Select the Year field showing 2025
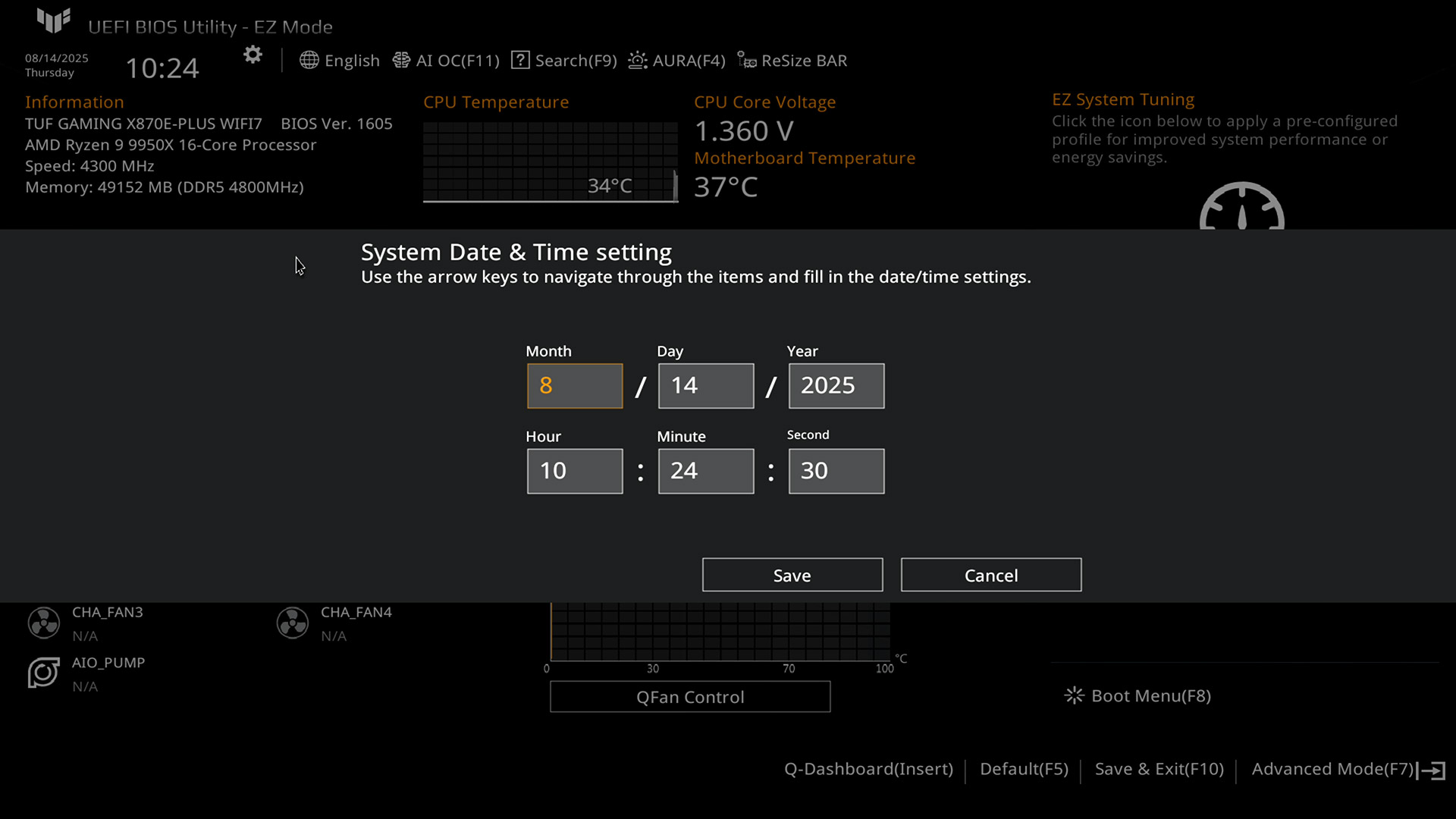Viewport: 1456px width, 819px height. pos(836,386)
